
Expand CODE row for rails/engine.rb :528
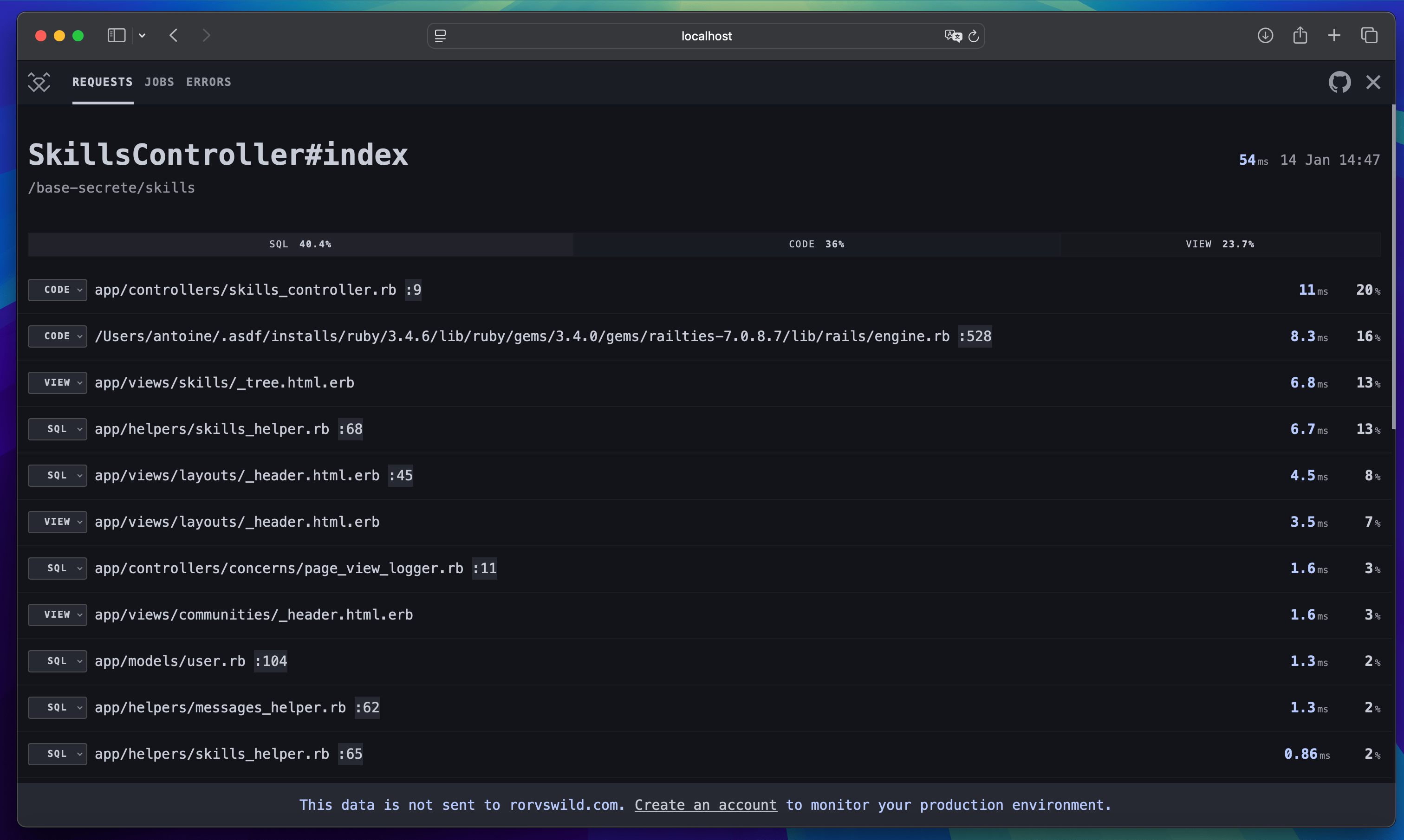tap(57, 336)
